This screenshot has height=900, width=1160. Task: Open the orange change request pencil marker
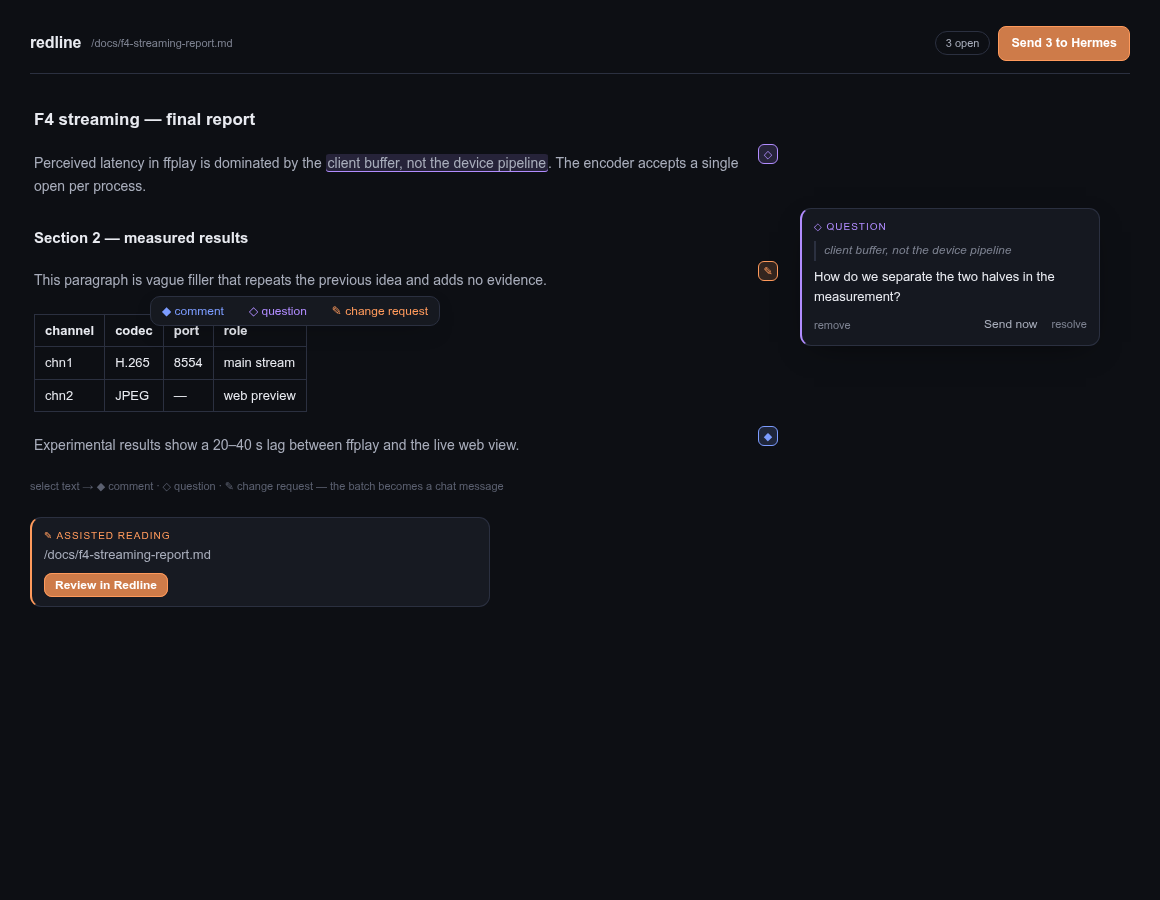tap(767, 271)
